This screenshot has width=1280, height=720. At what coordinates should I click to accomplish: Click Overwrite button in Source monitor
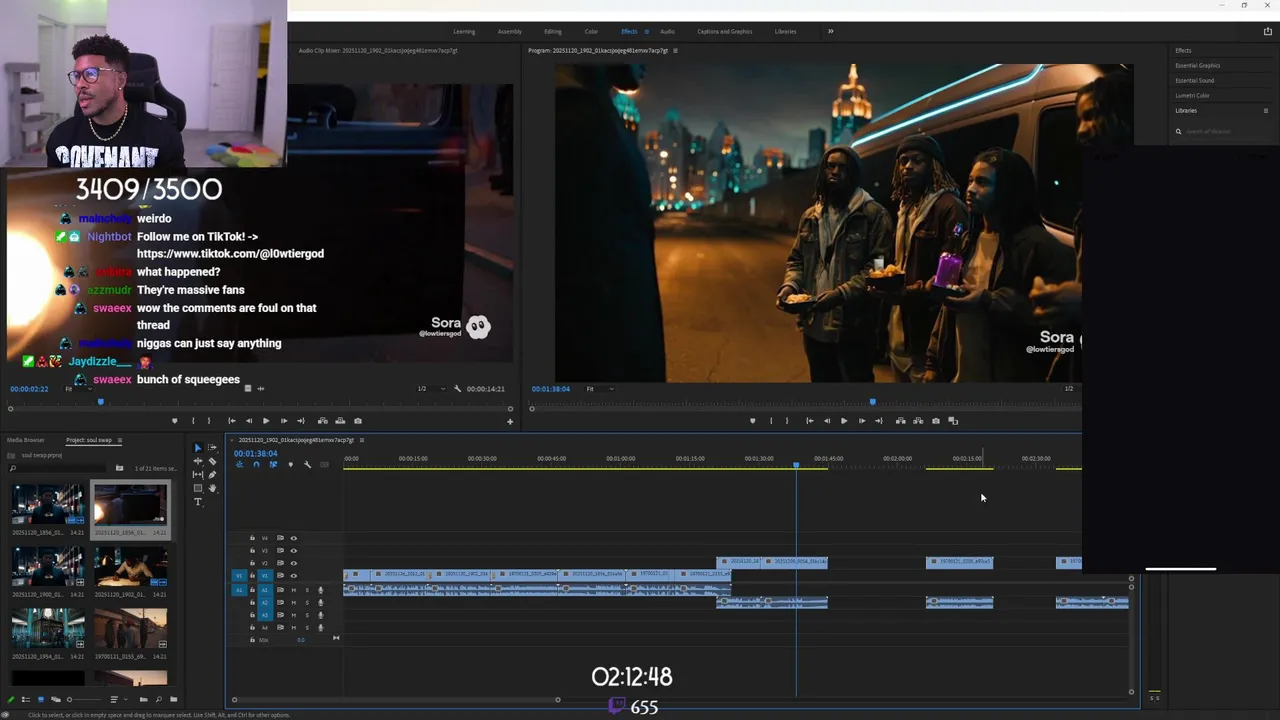pyautogui.click(x=340, y=421)
